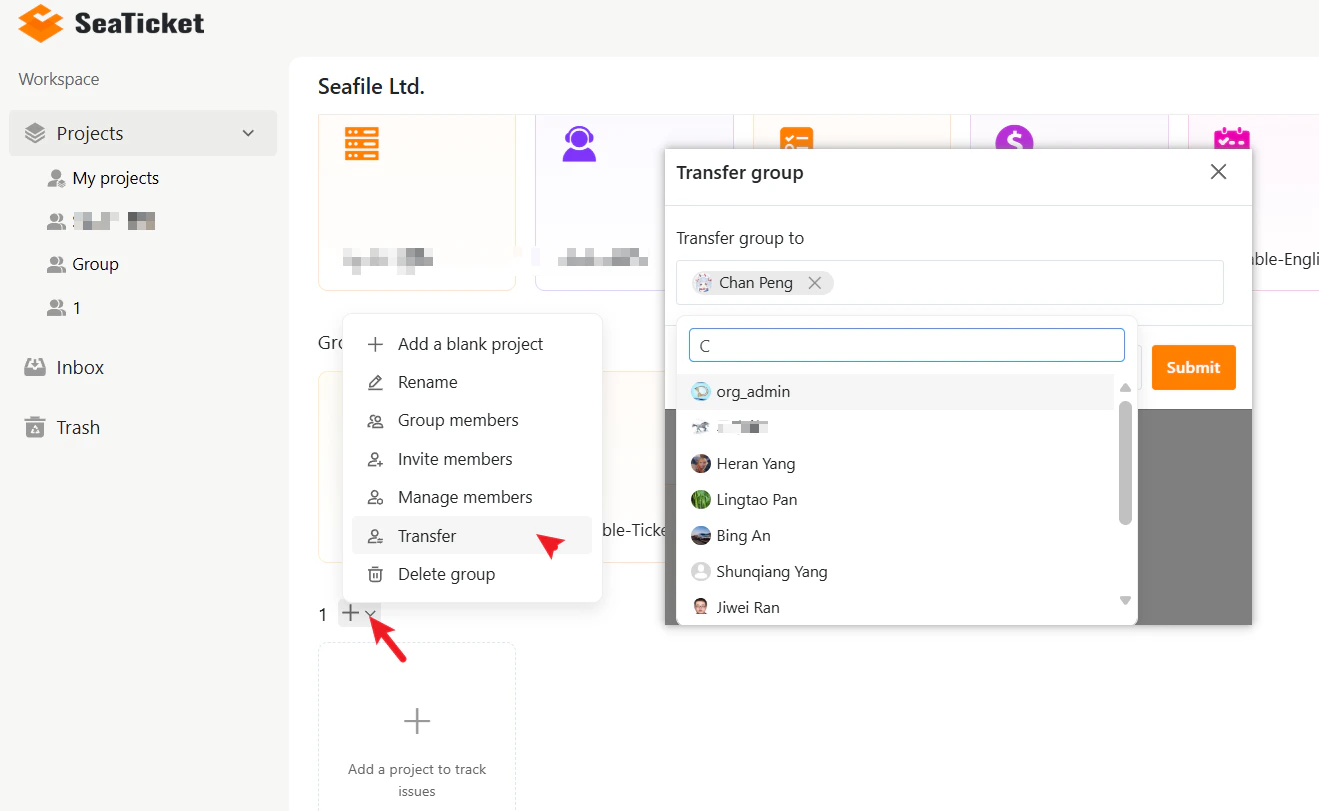This screenshot has width=1319, height=811.
Task: Click the Trash bin icon
Action: [x=35, y=427]
